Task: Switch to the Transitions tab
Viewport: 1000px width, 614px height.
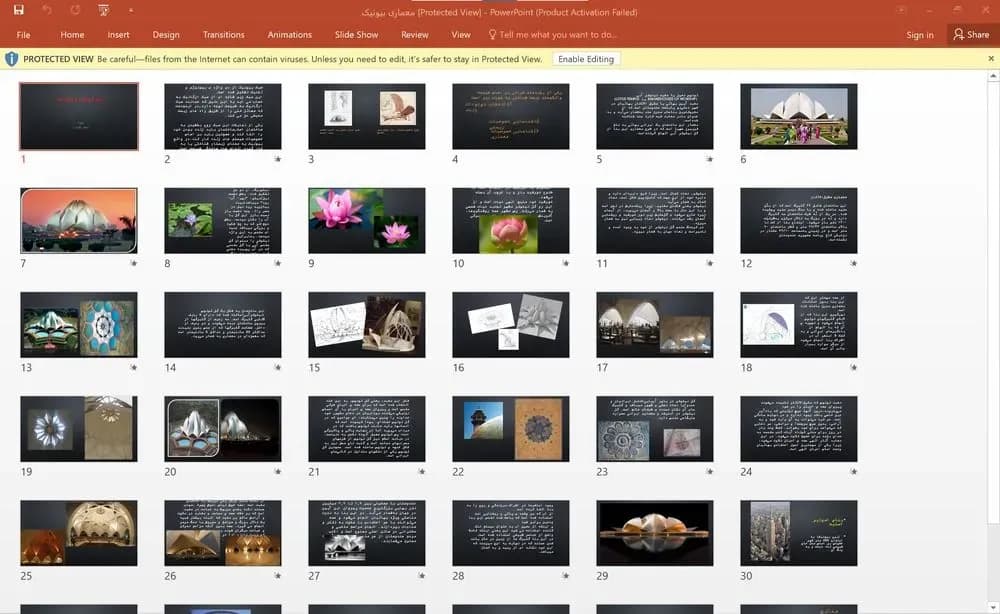Action: click(223, 34)
